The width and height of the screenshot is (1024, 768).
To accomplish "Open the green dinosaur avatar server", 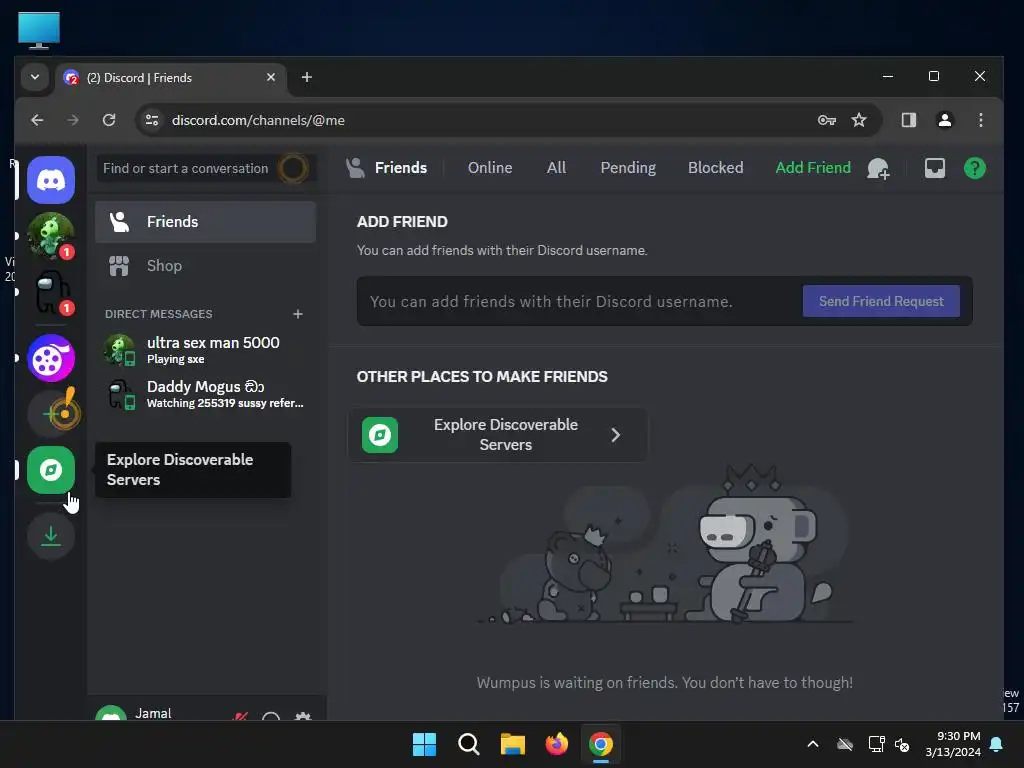I will (x=51, y=236).
